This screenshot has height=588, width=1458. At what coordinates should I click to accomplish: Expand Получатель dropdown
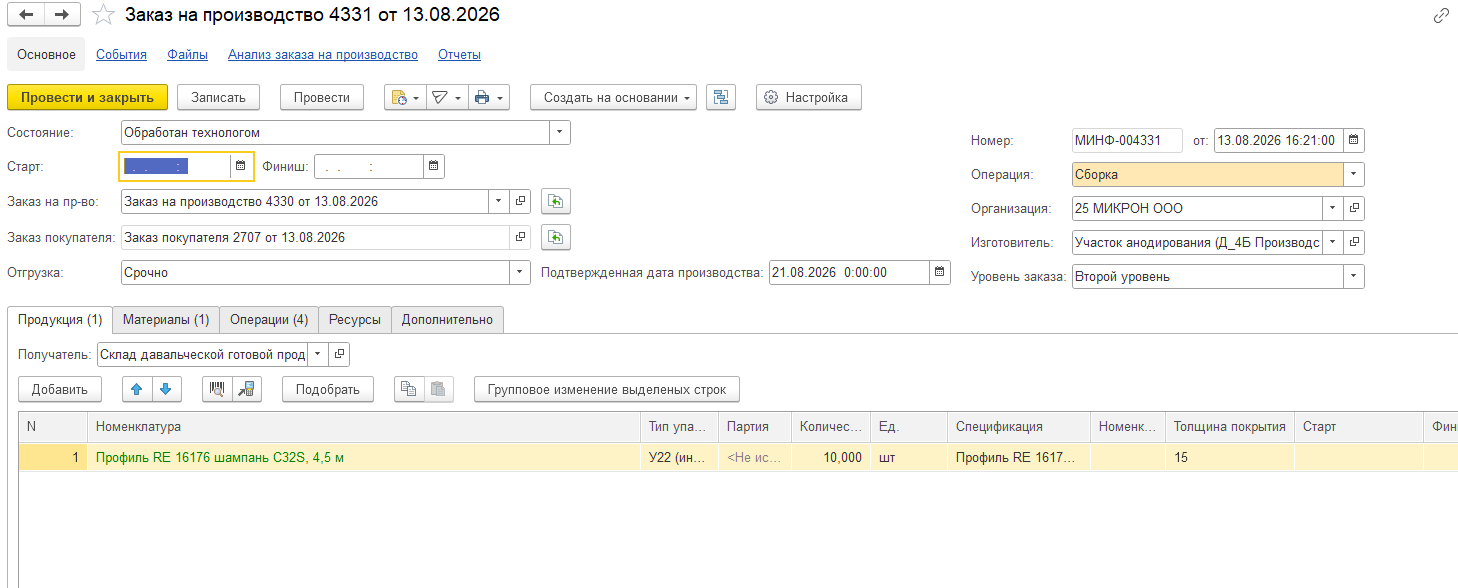point(319,354)
